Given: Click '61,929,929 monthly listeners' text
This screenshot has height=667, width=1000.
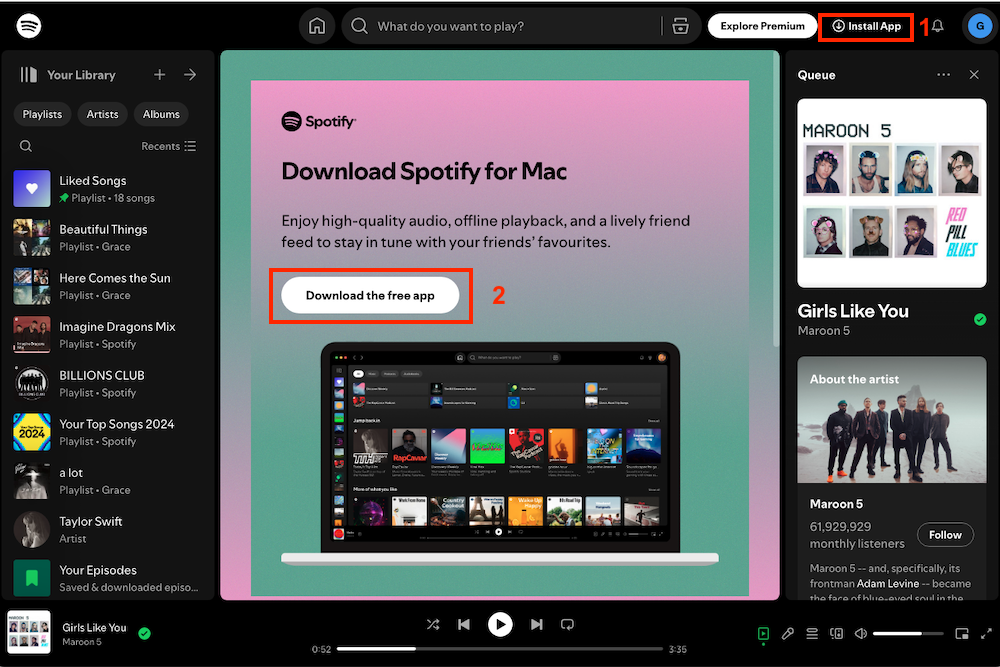Looking at the screenshot, I should click(857, 535).
